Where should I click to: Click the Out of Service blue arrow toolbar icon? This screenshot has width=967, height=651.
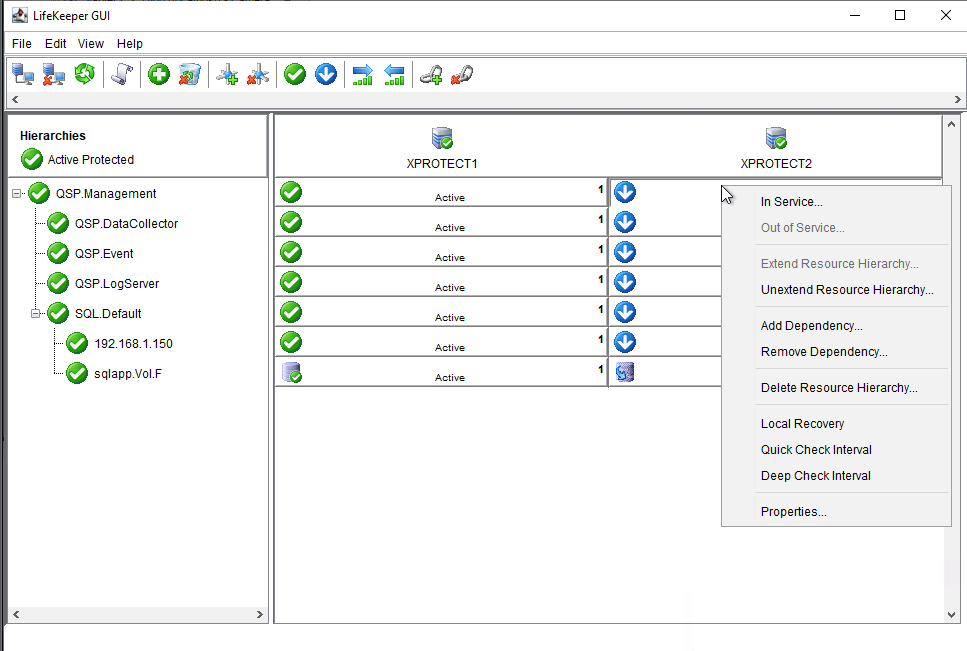point(326,75)
